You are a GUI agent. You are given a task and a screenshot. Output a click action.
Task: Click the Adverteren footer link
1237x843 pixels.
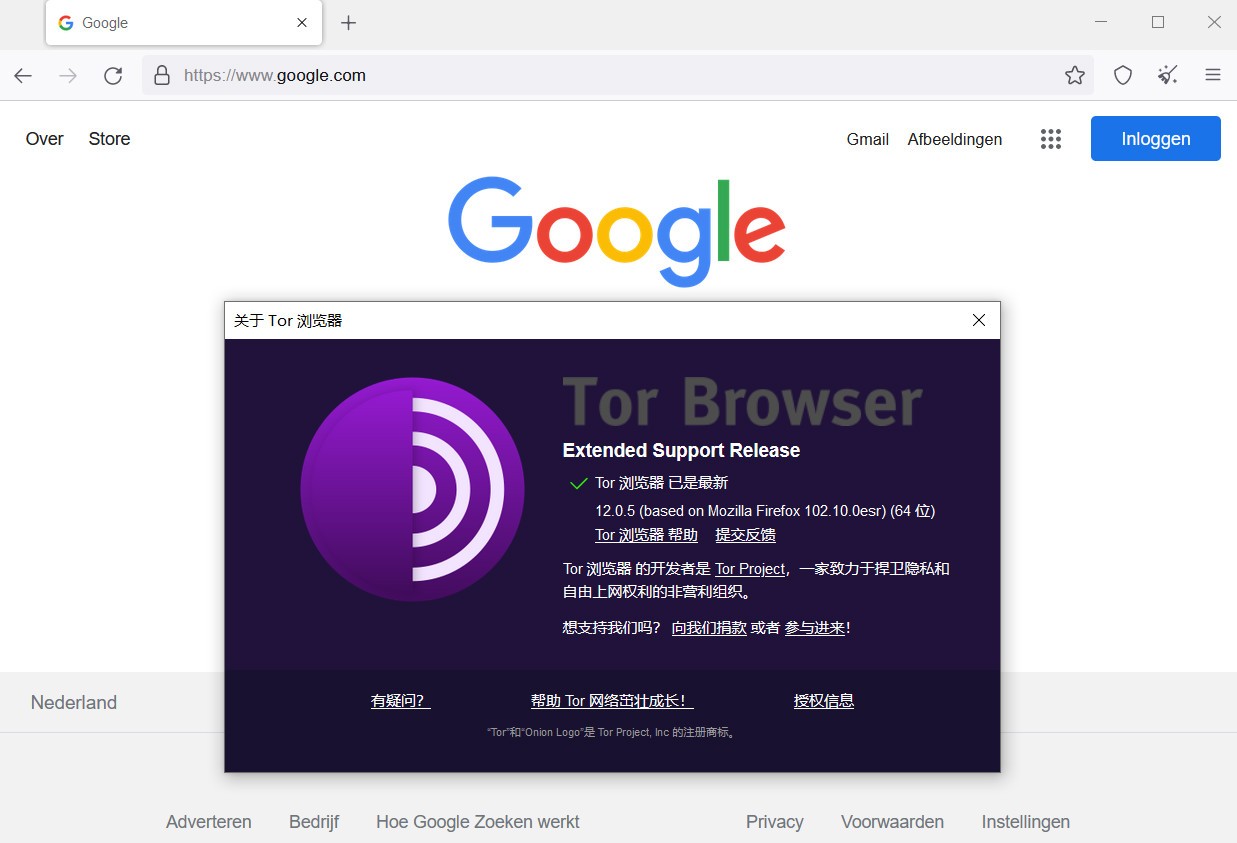click(209, 822)
